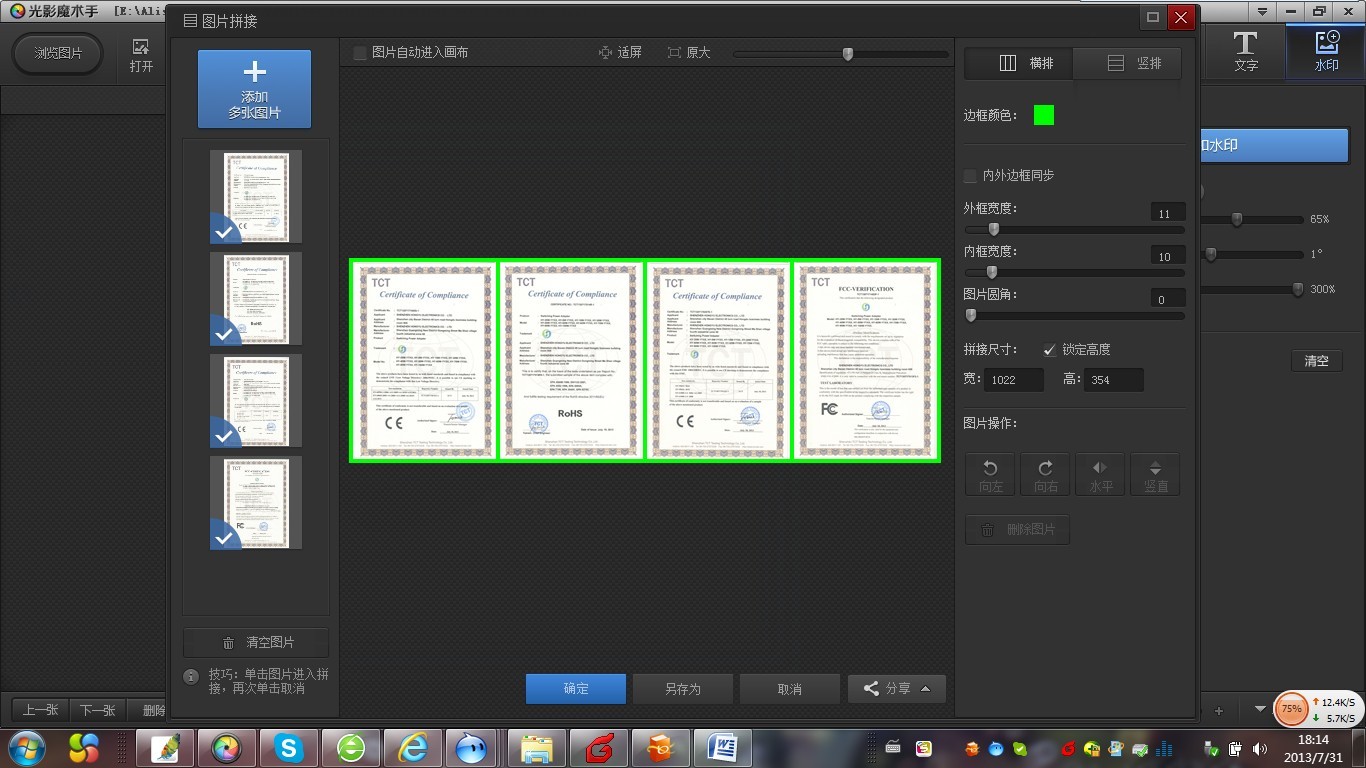Click the RoHS certificate in canvas

571,361
